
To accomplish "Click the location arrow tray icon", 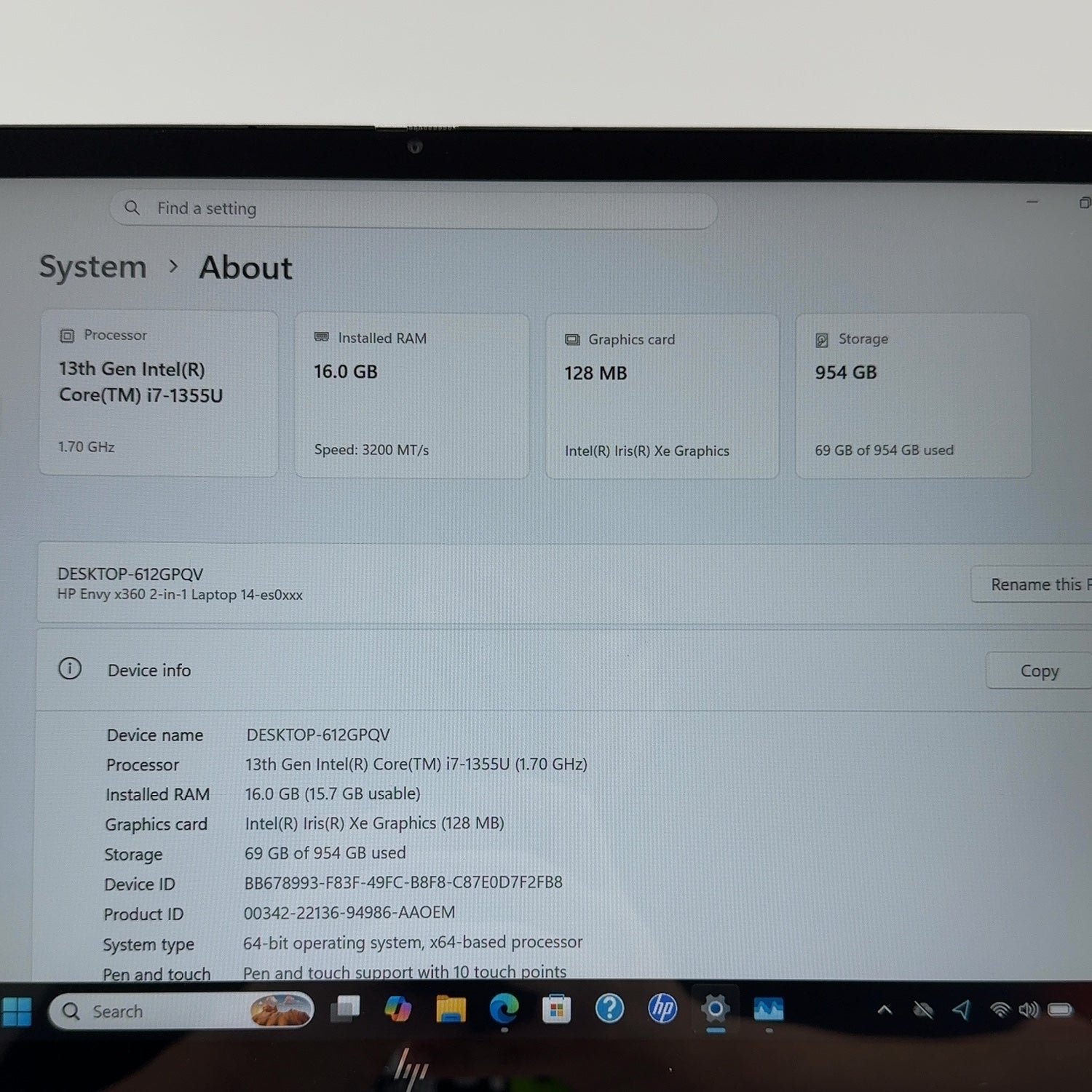I will pyautogui.click(x=962, y=1009).
